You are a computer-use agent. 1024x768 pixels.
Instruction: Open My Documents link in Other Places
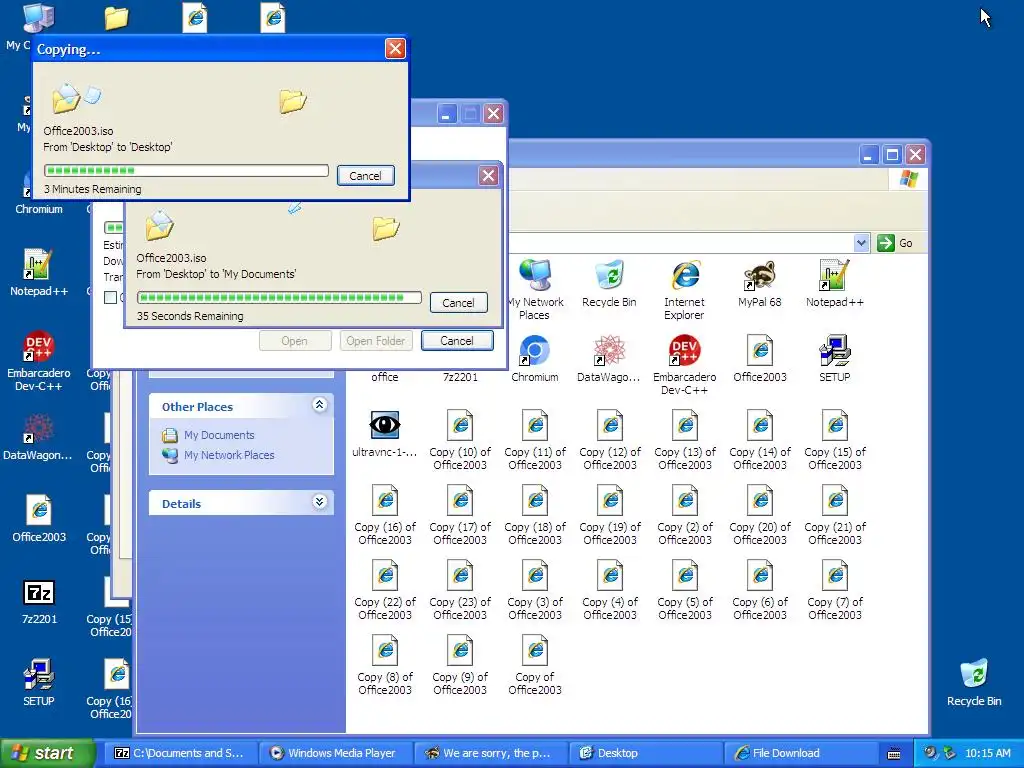[219, 435]
